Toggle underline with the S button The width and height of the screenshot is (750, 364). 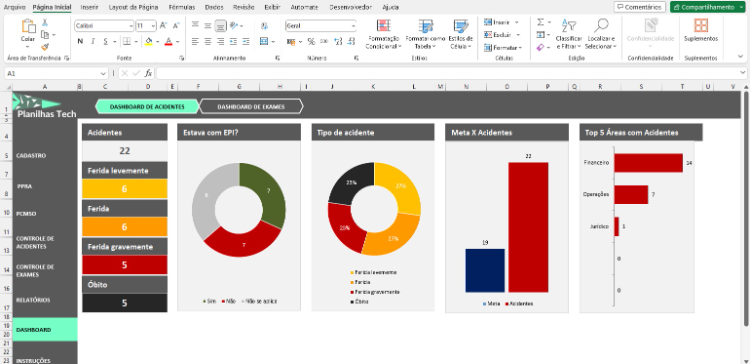(105, 42)
